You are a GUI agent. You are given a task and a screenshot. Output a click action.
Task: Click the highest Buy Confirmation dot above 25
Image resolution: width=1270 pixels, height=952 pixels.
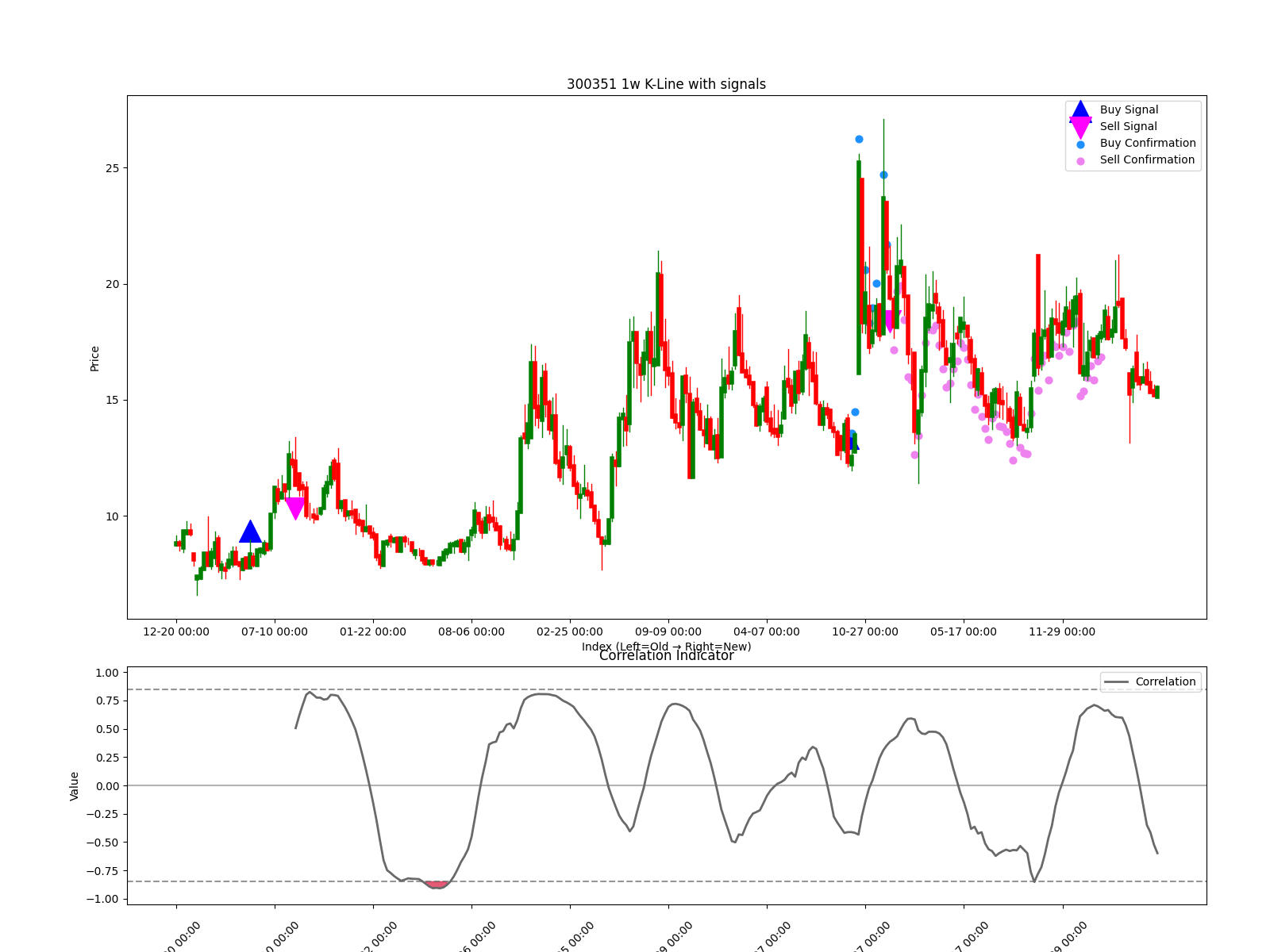pos(859,139)
